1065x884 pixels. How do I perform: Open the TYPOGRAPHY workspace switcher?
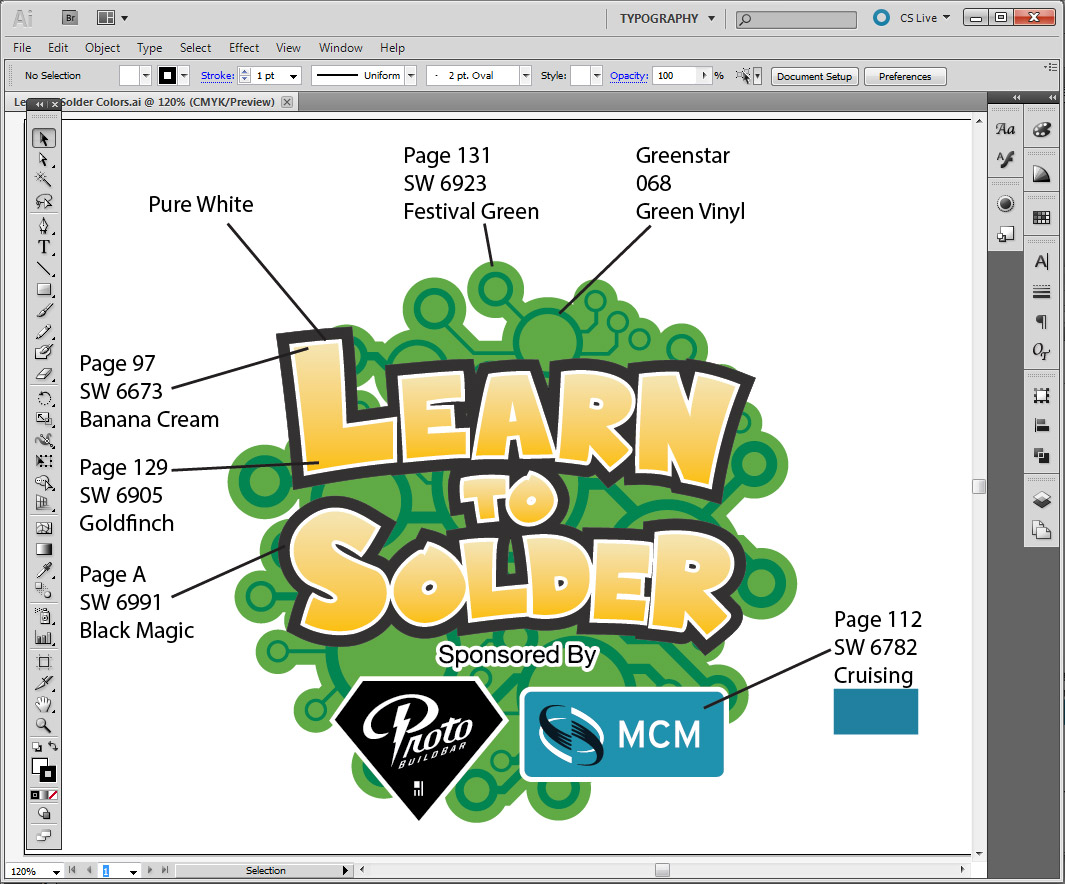(667, 18)
